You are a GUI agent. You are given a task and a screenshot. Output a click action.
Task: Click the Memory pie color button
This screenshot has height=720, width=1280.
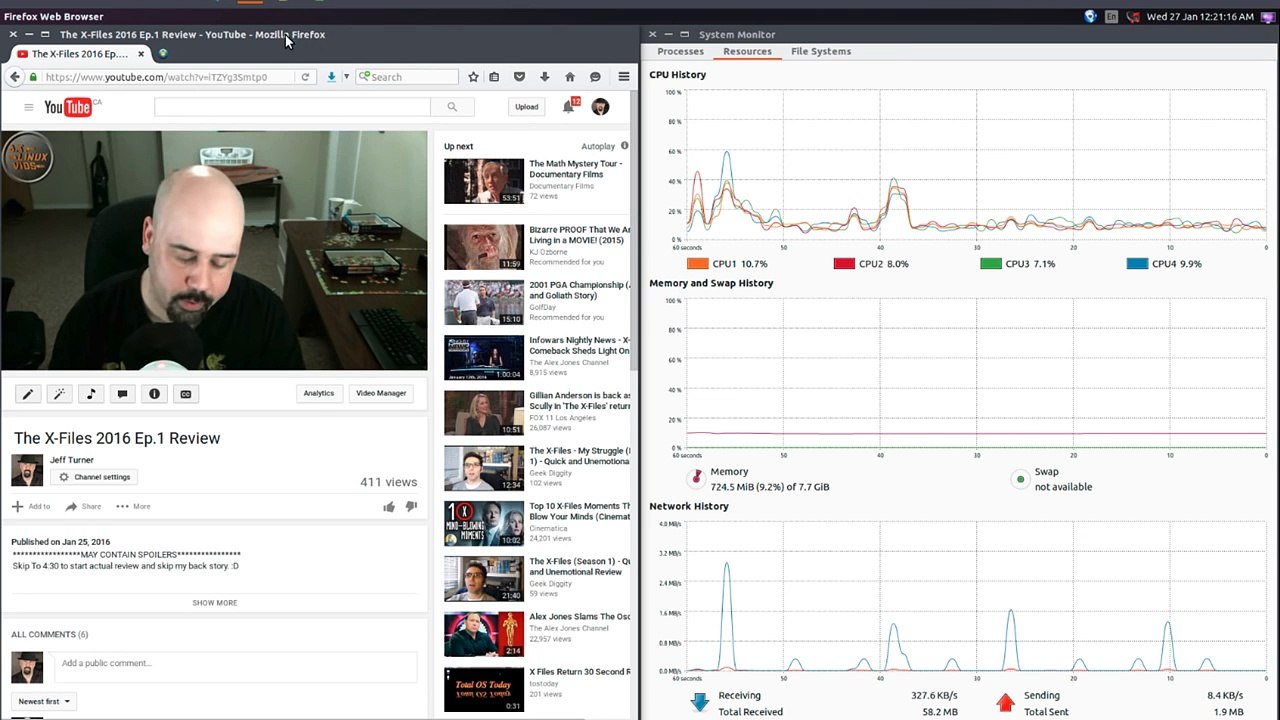click(x=697, y=478)
